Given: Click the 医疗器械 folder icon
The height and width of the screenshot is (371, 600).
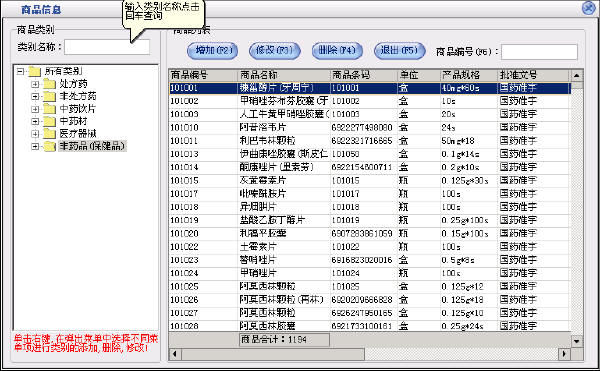Looking at the screenshot, I should click(x=49, y=134).
